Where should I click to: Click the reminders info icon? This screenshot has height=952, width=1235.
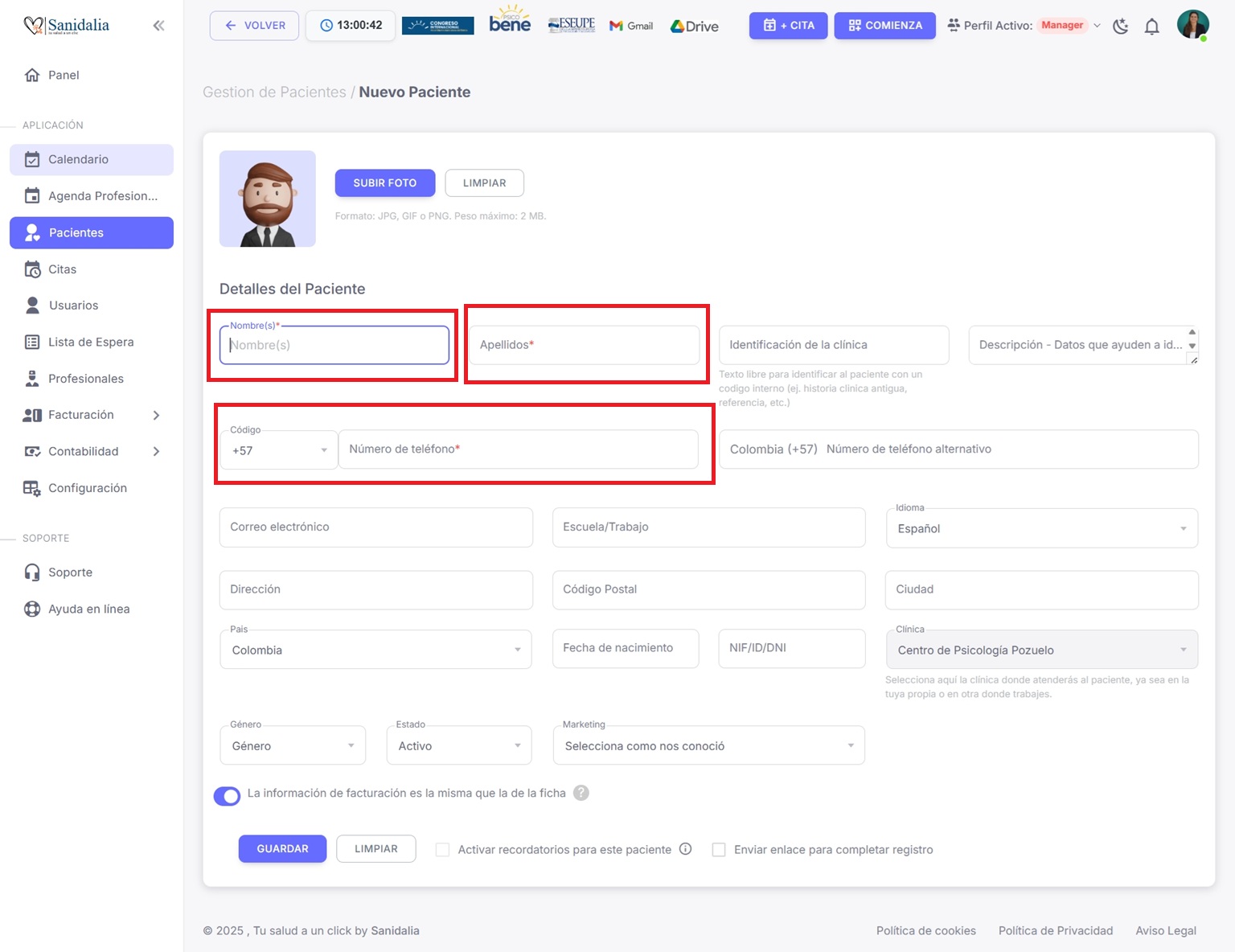tap(685, 849)
